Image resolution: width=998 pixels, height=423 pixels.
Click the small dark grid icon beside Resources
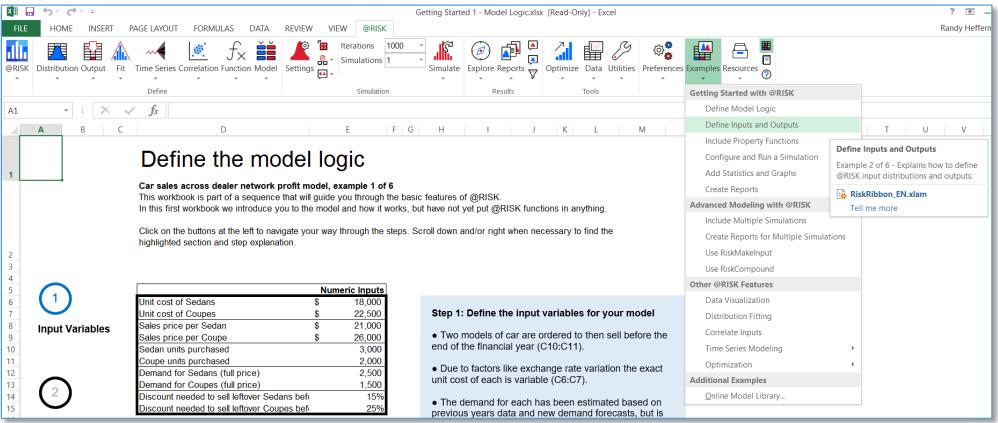(x=766, y=45)
